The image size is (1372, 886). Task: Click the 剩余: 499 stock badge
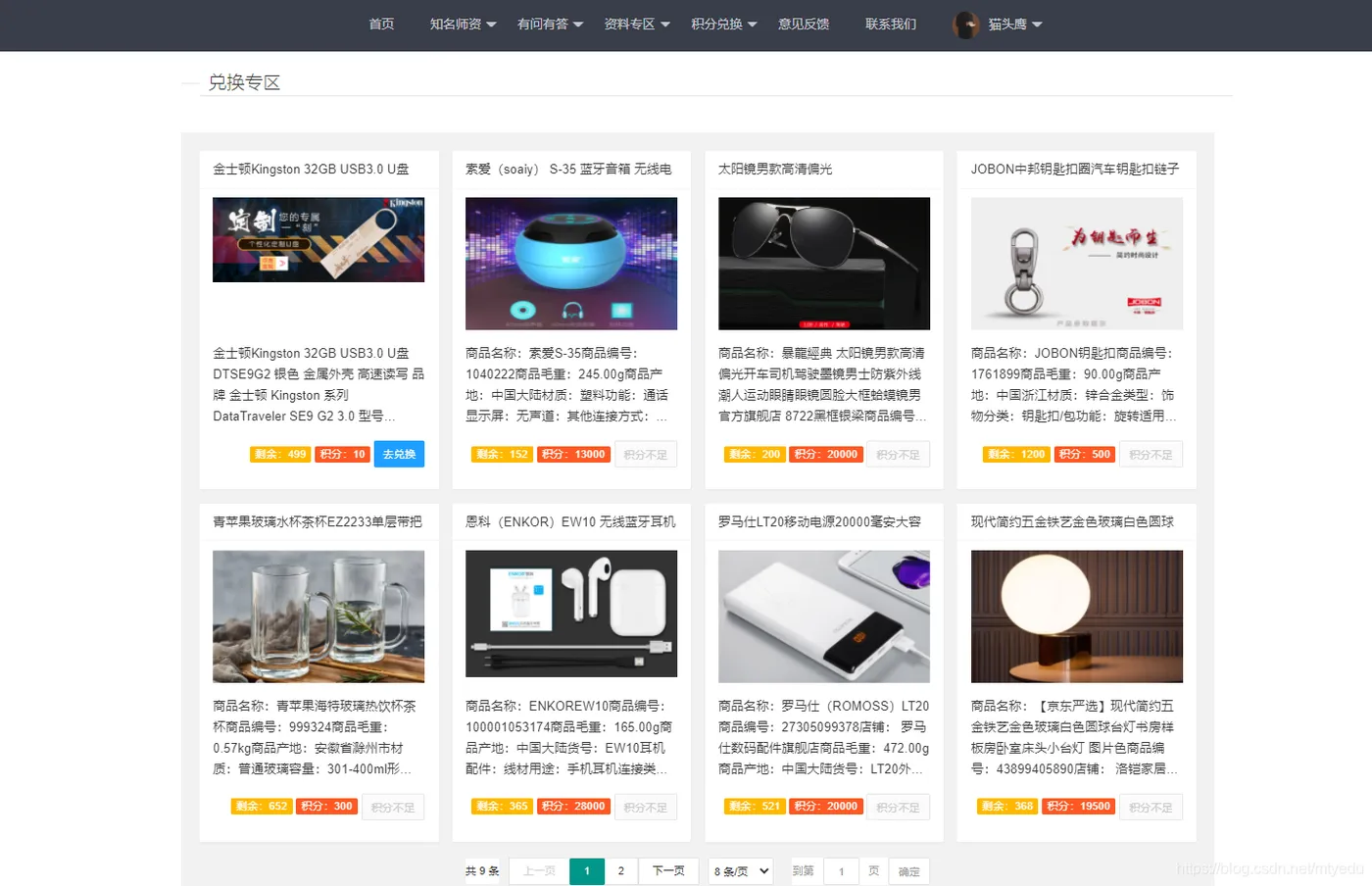pyautogui.click(x=280, y=454)
